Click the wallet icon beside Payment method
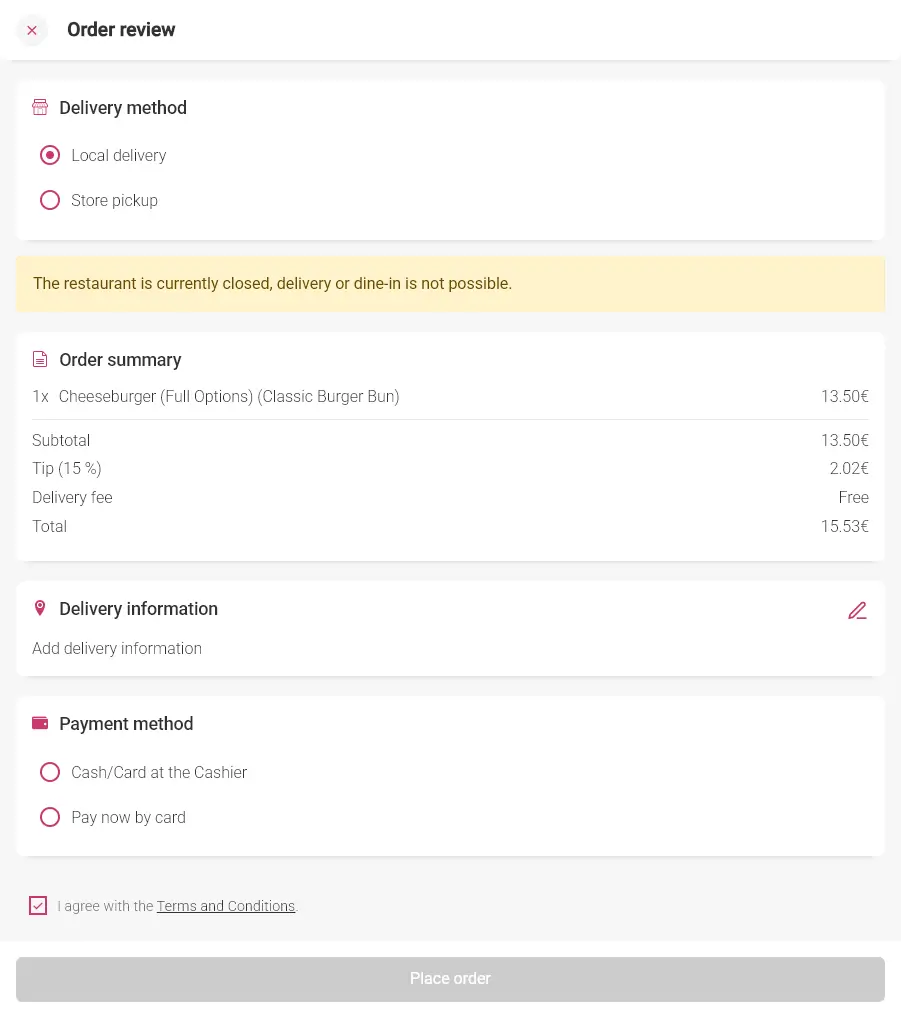Screen dimensions: 901x1018 40,723
